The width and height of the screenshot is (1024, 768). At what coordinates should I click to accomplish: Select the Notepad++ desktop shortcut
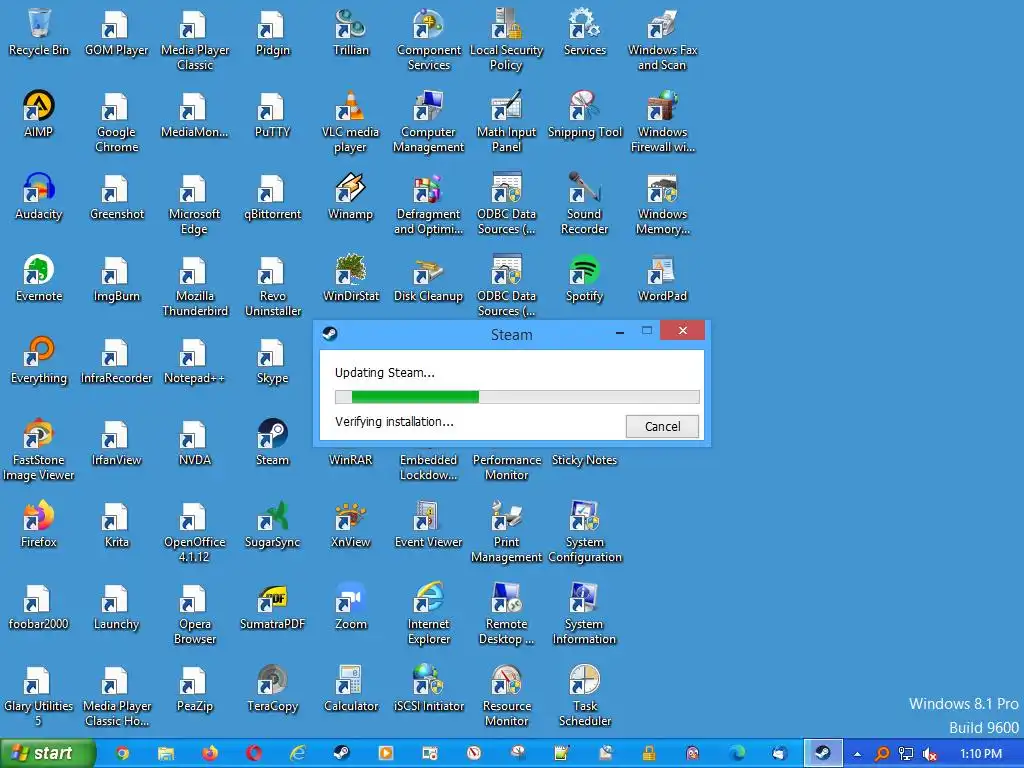194,360
